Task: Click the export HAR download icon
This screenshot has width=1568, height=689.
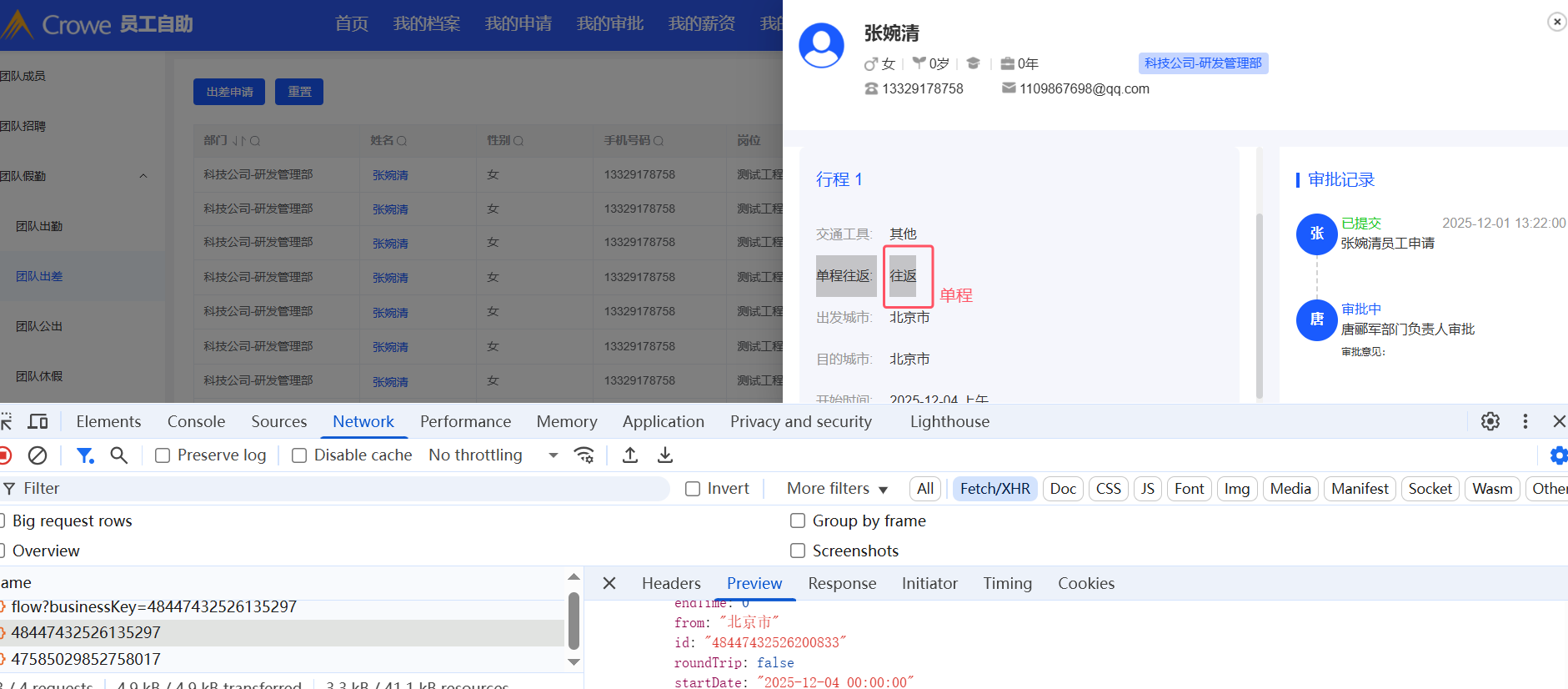Action: [x=665, y=455]
